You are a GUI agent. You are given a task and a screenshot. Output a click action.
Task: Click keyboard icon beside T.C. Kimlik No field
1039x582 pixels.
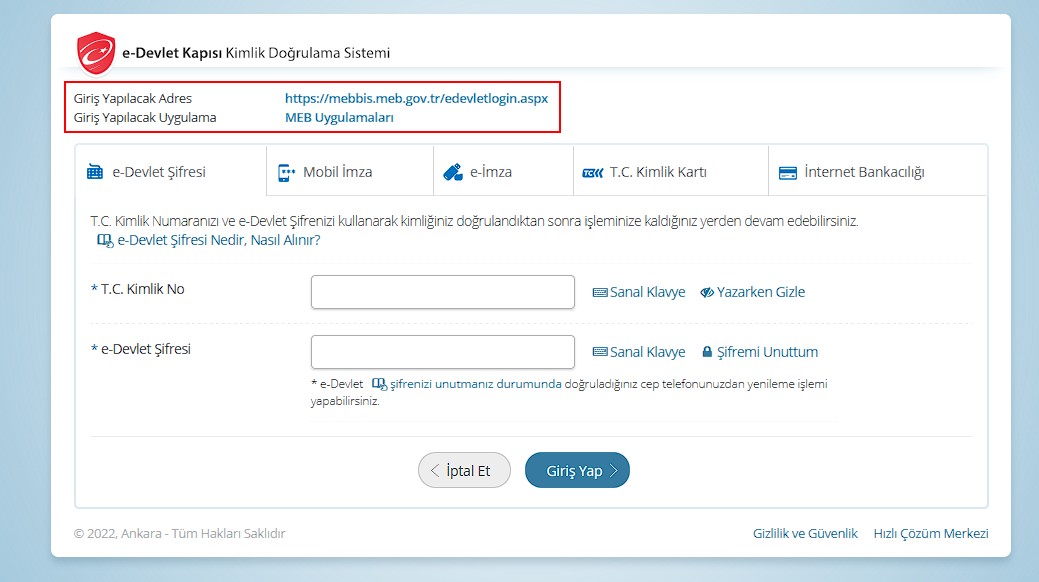click(600, 293)
